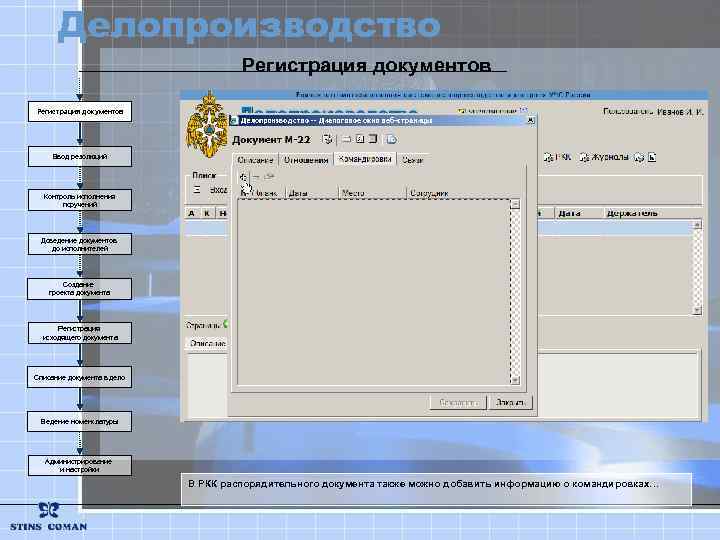Screen dimensions: 720x540
Task: Click the green icon next to Страницы
Action: (225, 324)
